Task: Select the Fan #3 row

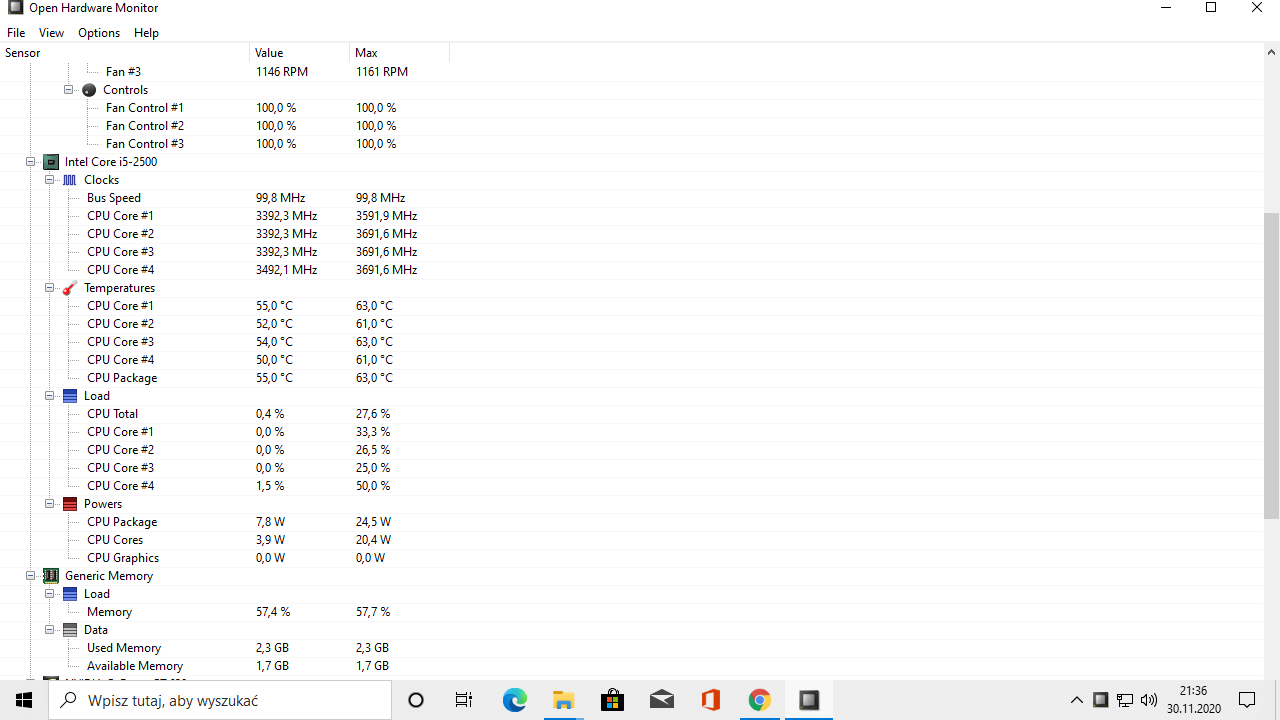Action: click(x=632, y=72)
